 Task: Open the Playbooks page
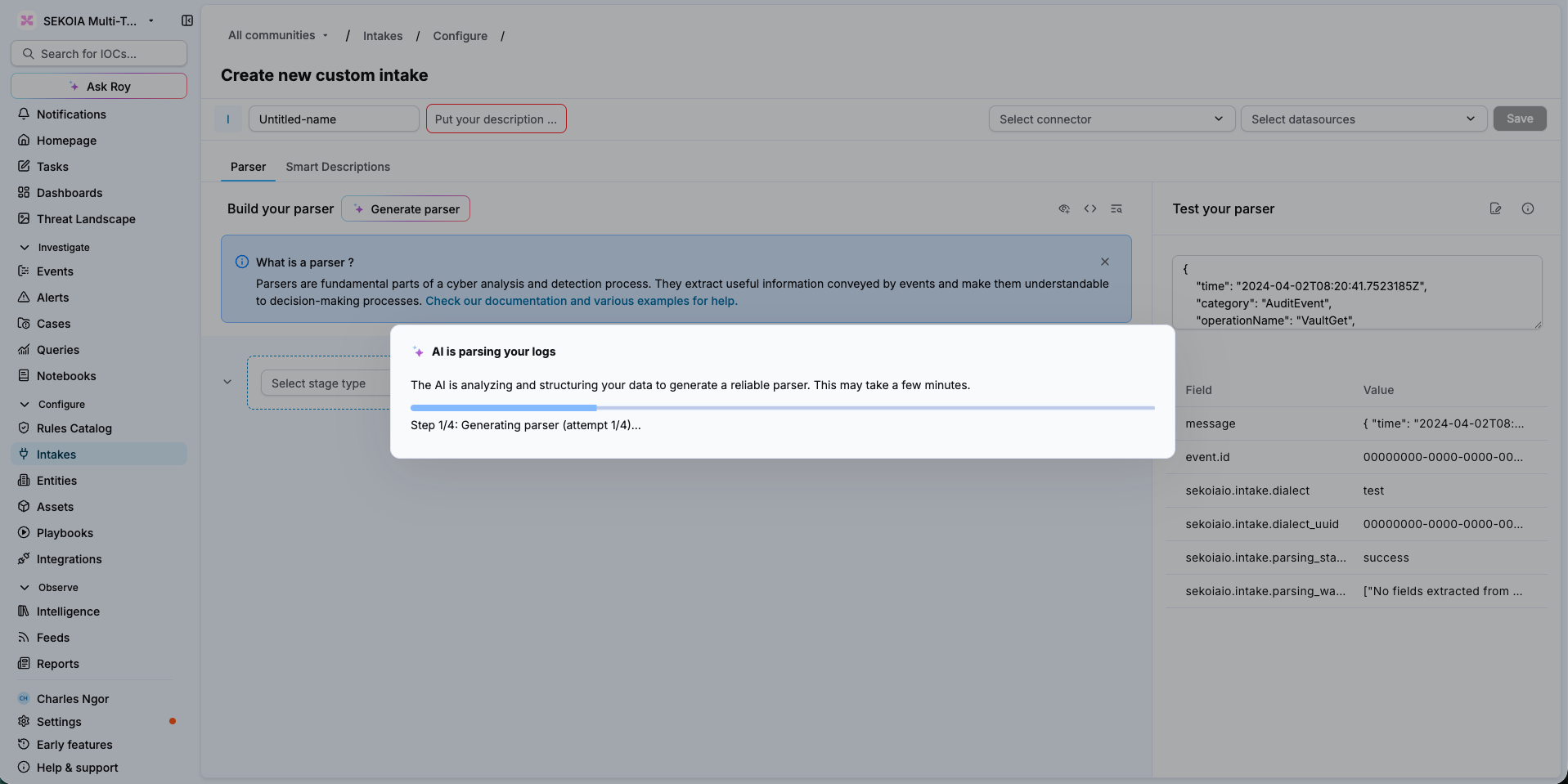65,533
